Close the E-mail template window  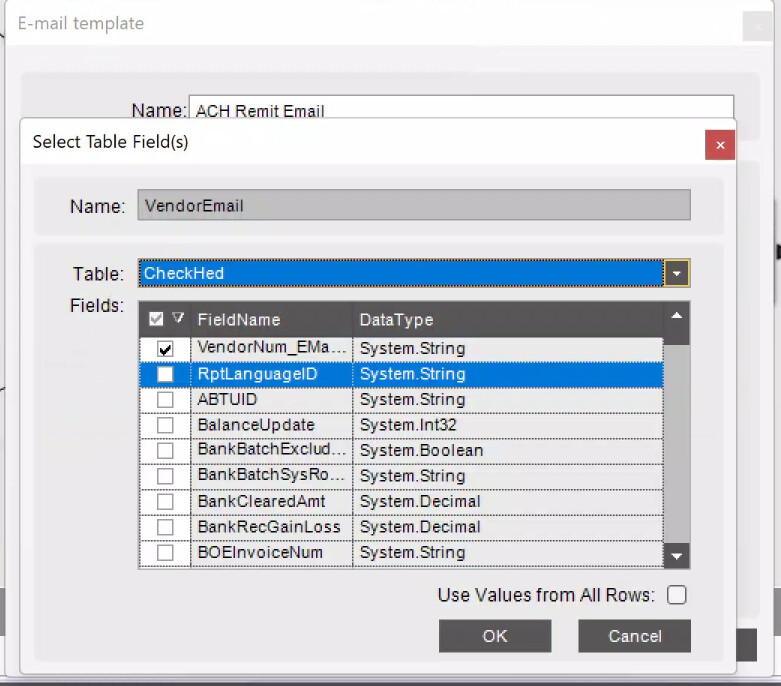(757, 26)
